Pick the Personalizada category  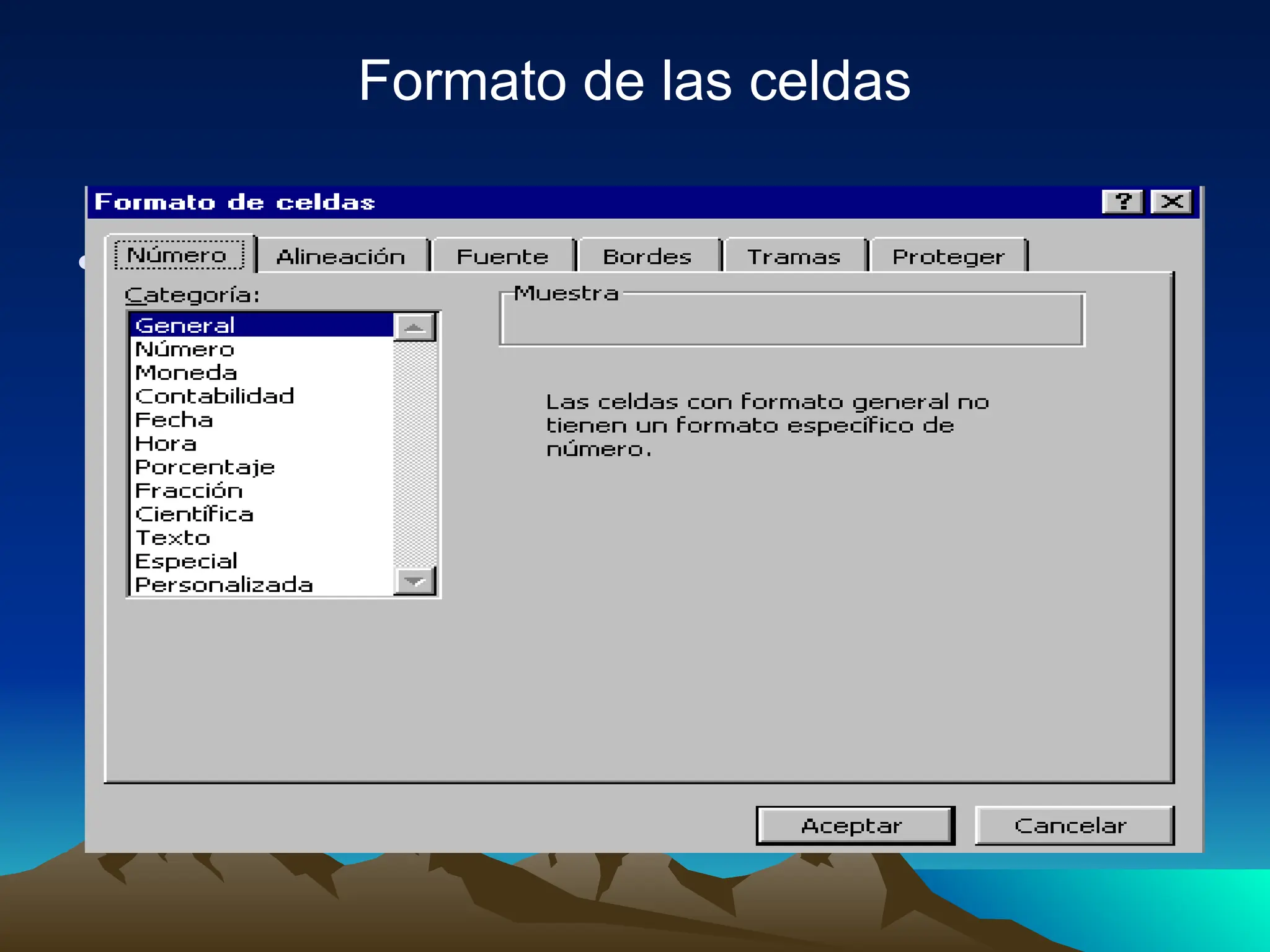pos(262,584)
